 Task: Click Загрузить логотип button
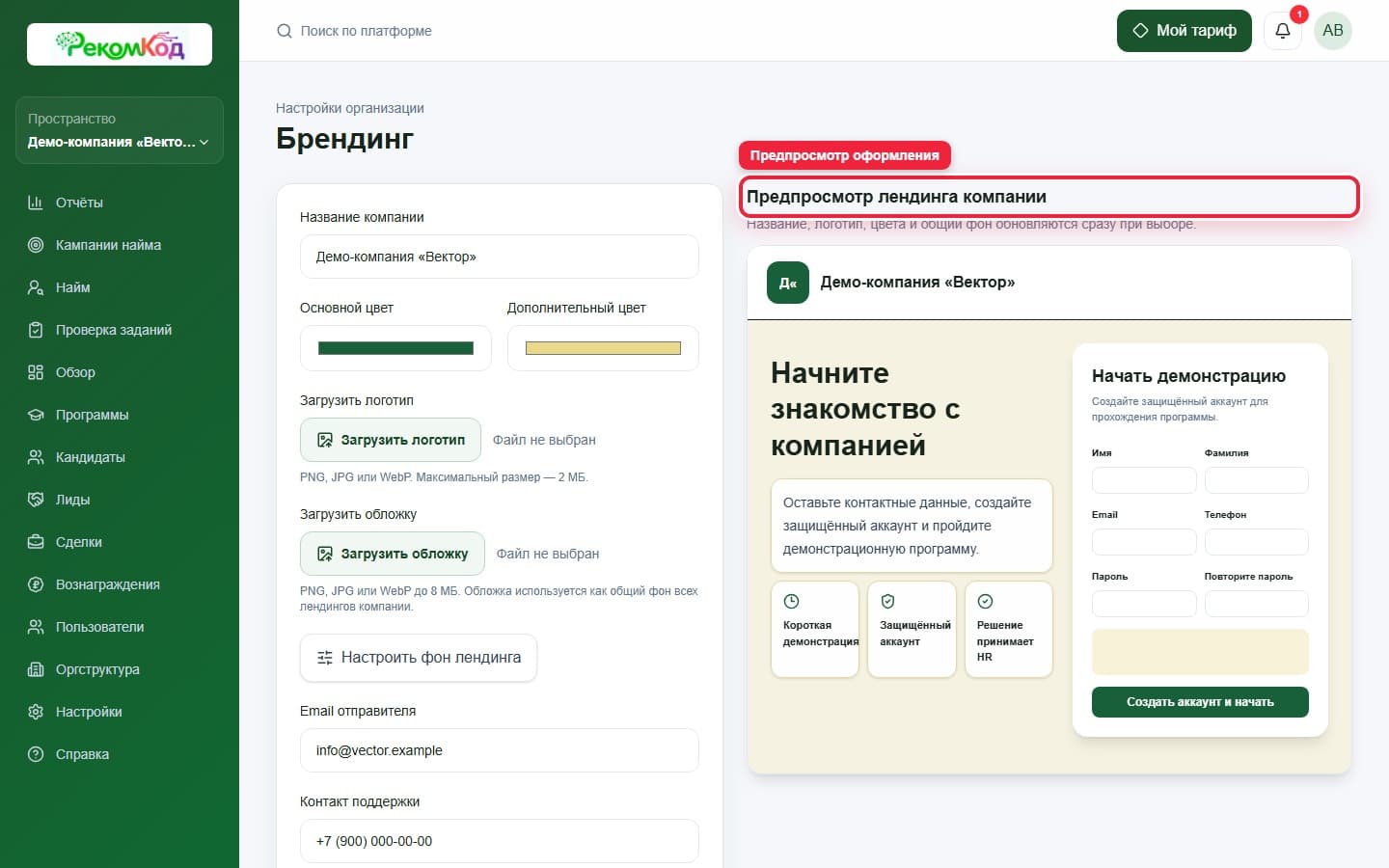(391, 440)
